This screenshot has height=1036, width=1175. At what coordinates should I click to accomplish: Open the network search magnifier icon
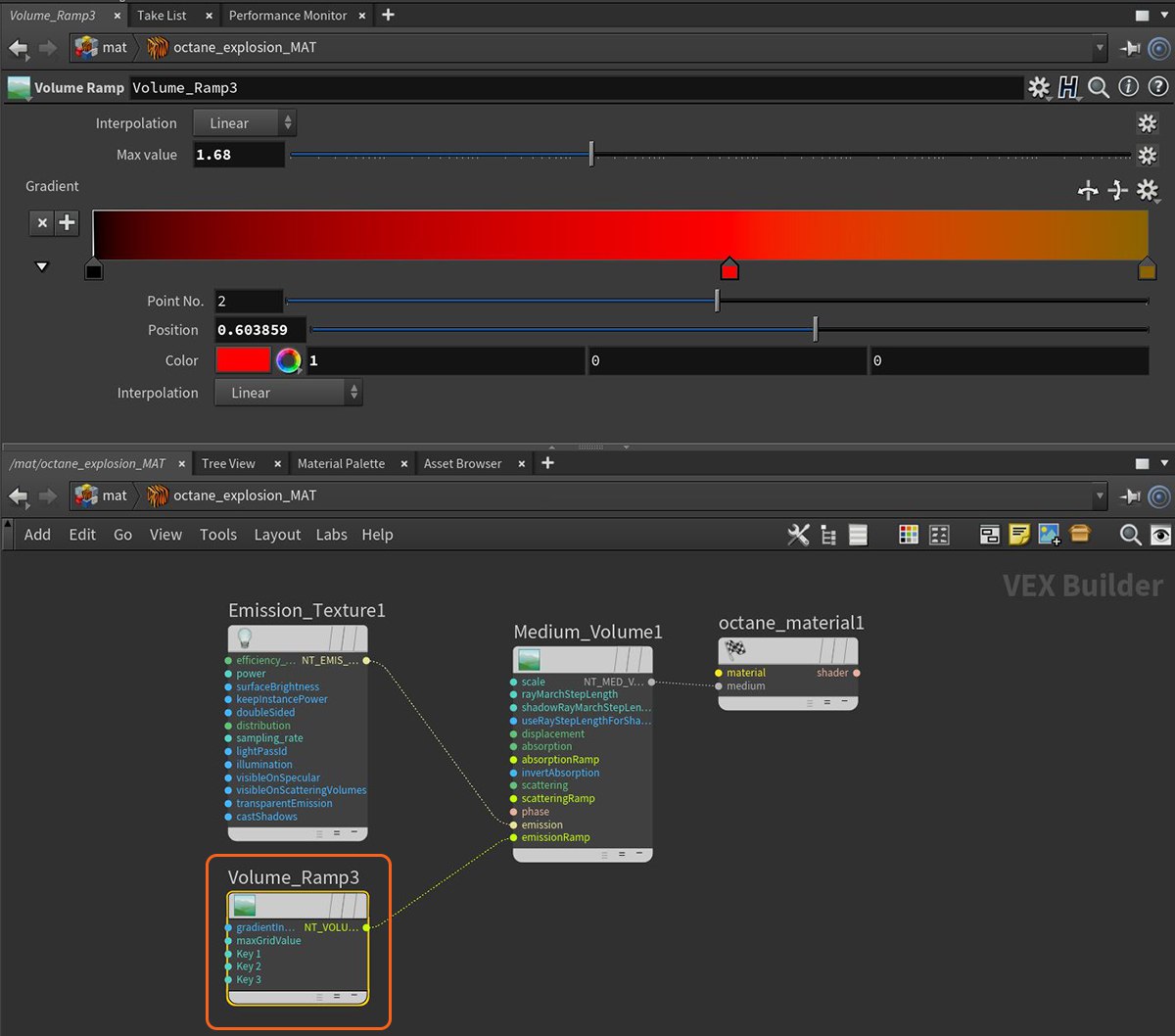pyautogui.click(x=1130, y=536)
